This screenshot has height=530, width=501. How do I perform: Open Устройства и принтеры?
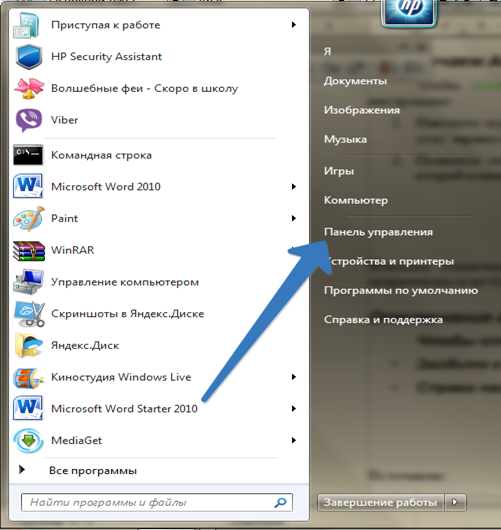390,261
